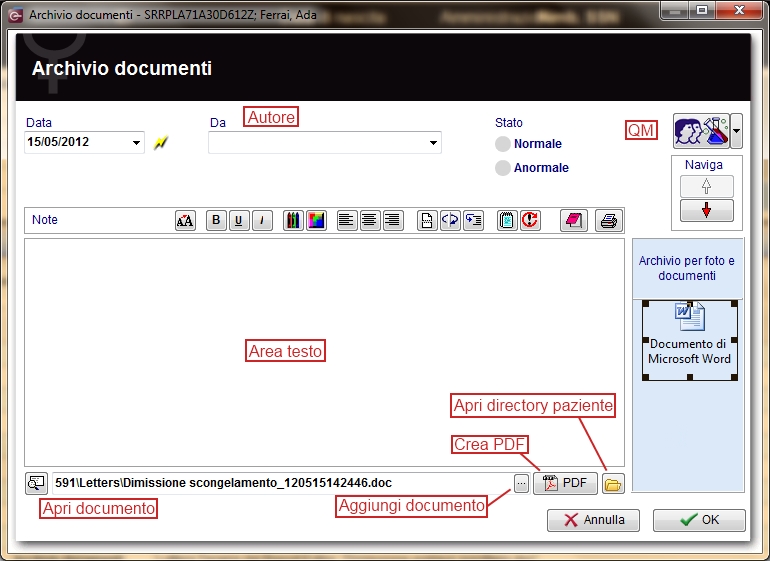This screenshot has width=770, height=561.
Task: Click the pink eraser icon
Action: click(x=574, y=221)
